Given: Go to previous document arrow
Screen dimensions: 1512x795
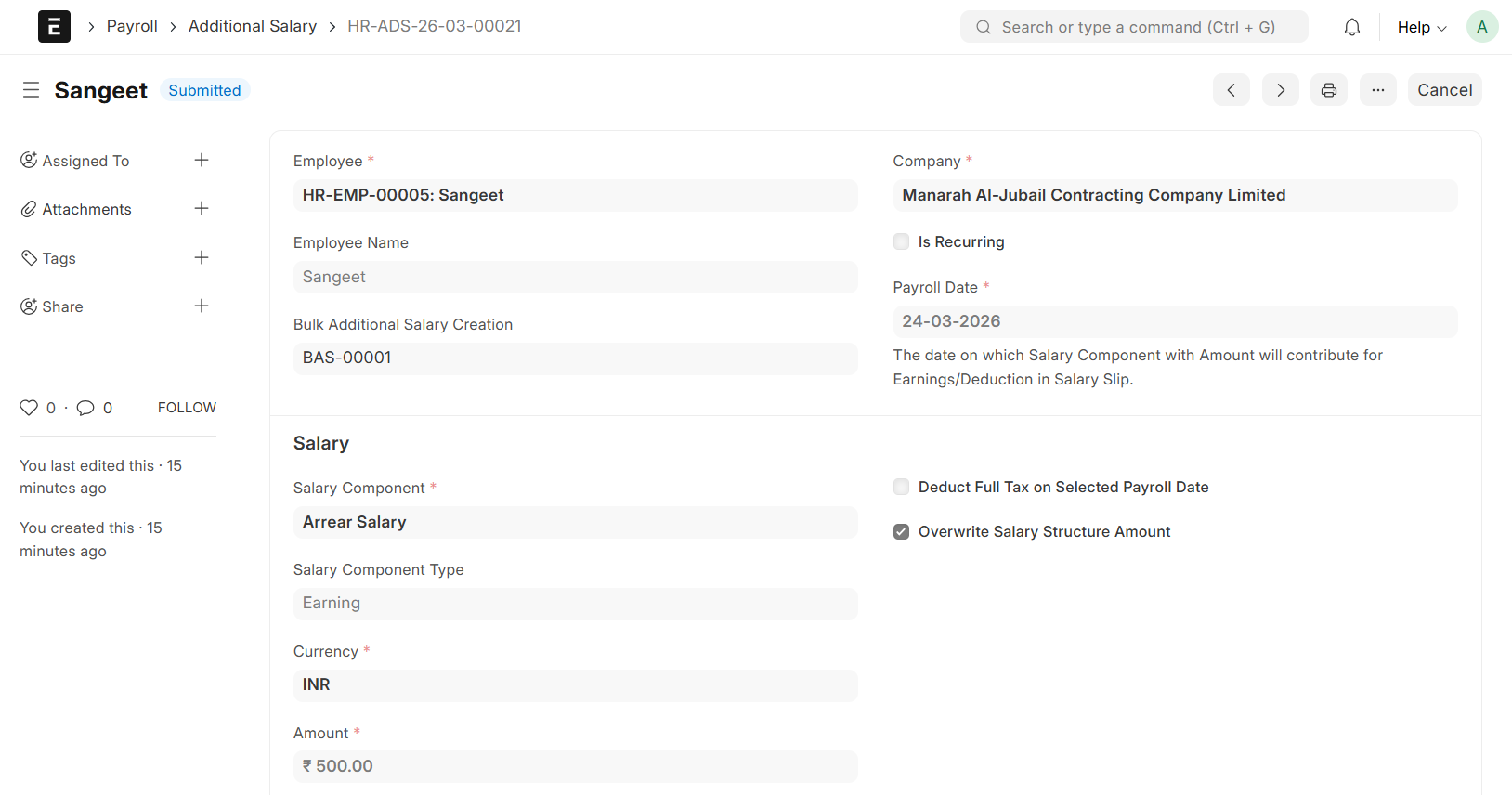Looking at the screenshot, I should pyautogui.click(x=1231, y=90).
